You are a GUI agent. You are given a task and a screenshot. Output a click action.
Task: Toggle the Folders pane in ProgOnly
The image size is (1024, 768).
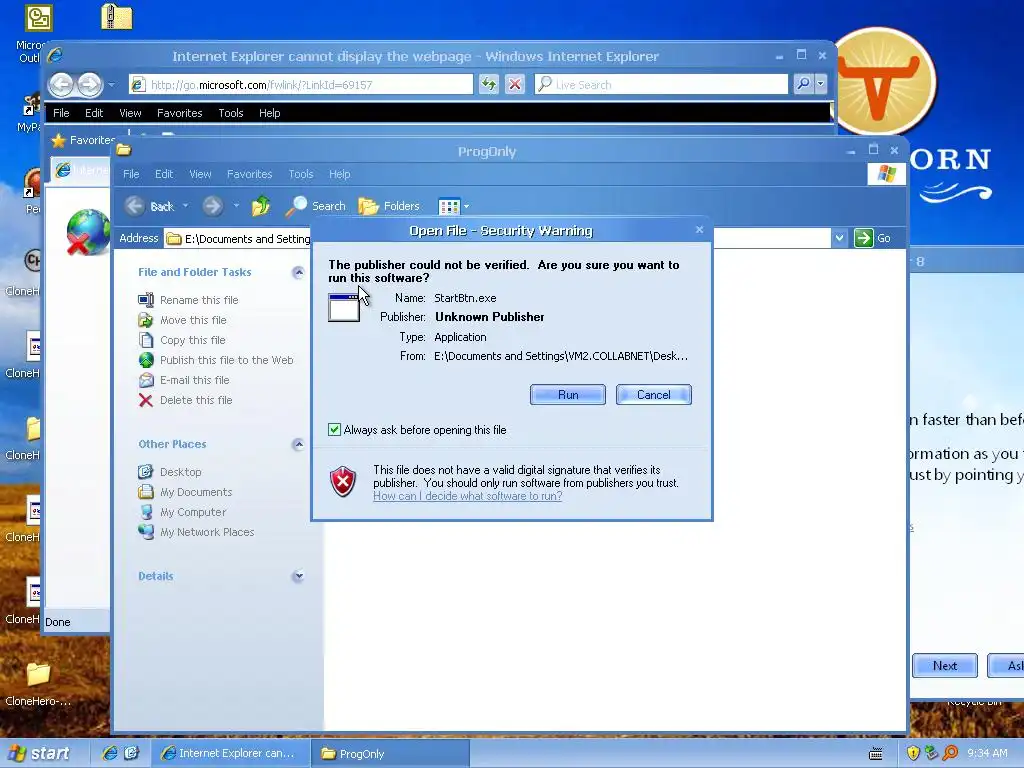click(x=389, y=206)
